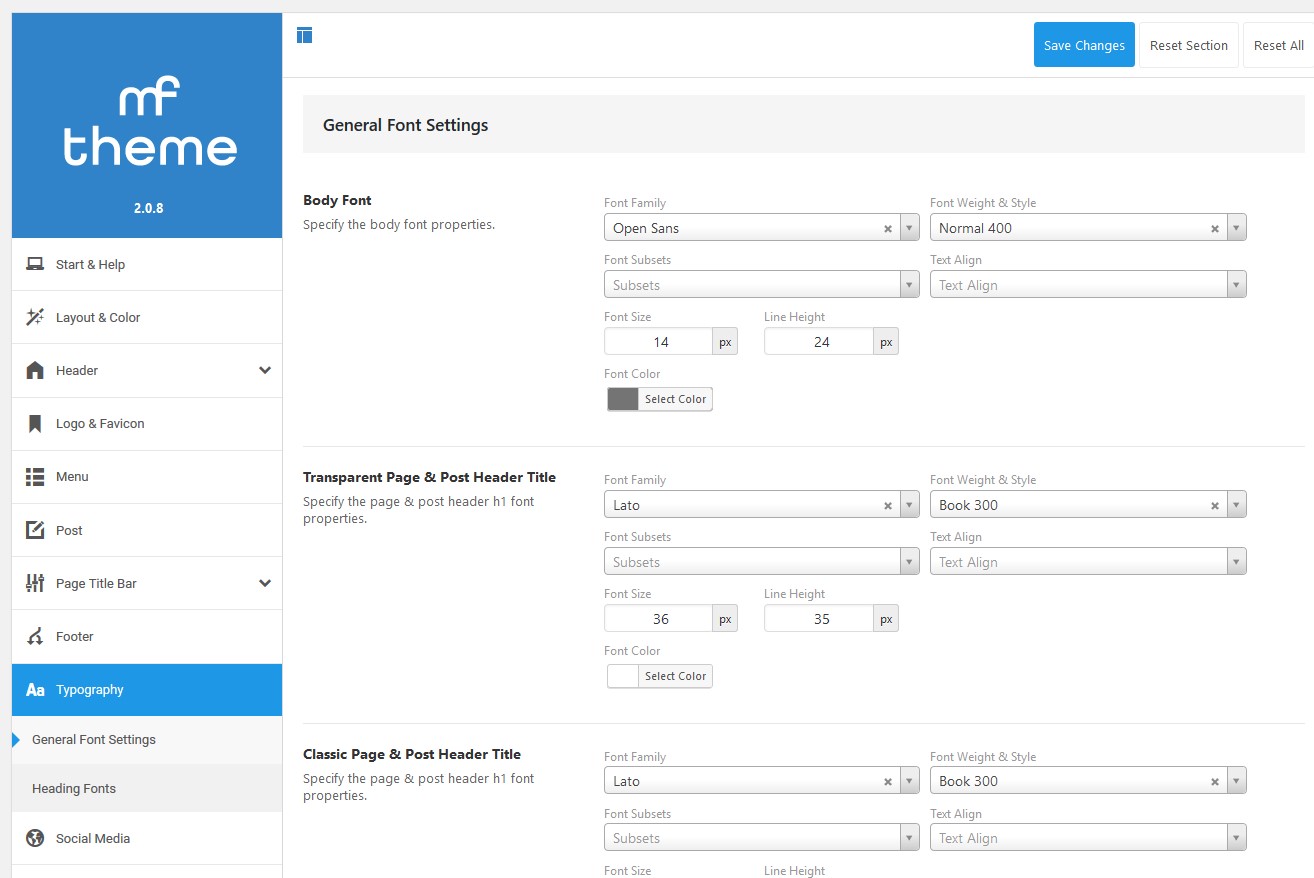Viewport: 1314px width, 878px height.
Task: Clear the Open Sans font family selection
Action: 887,228
